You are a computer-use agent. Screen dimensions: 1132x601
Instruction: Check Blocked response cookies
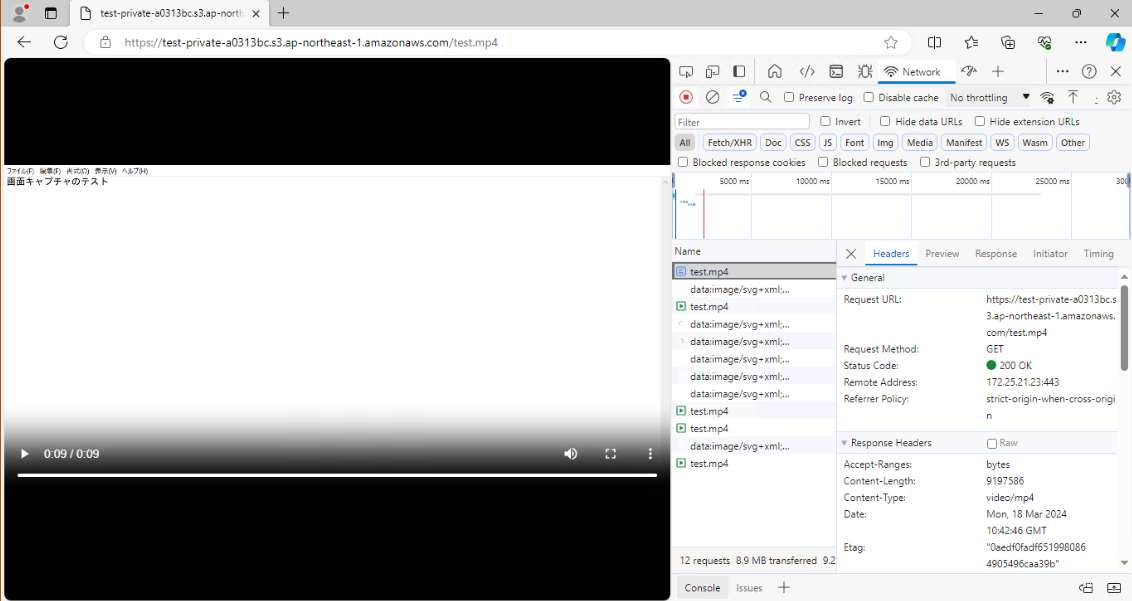coord(683,162)
